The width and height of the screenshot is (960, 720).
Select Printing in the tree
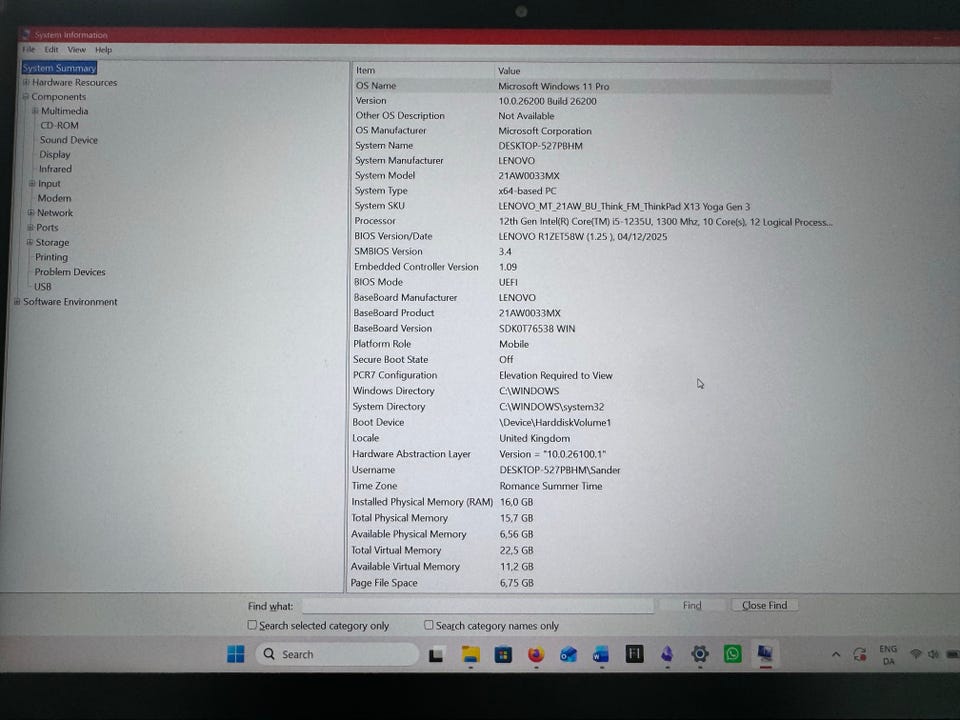(x=51, y=257)
